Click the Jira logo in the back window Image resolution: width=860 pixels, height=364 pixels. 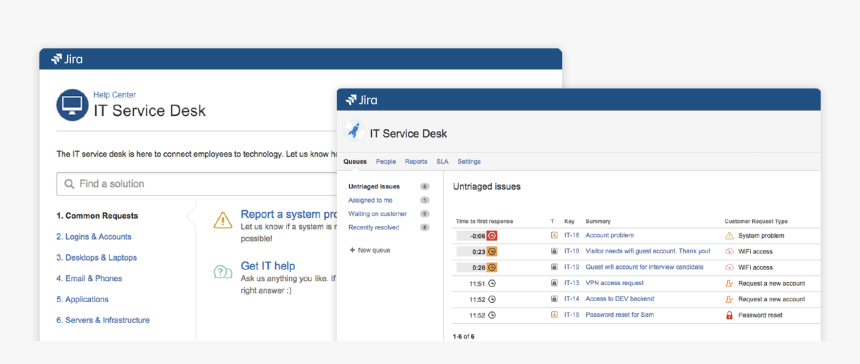click(66, 59)
